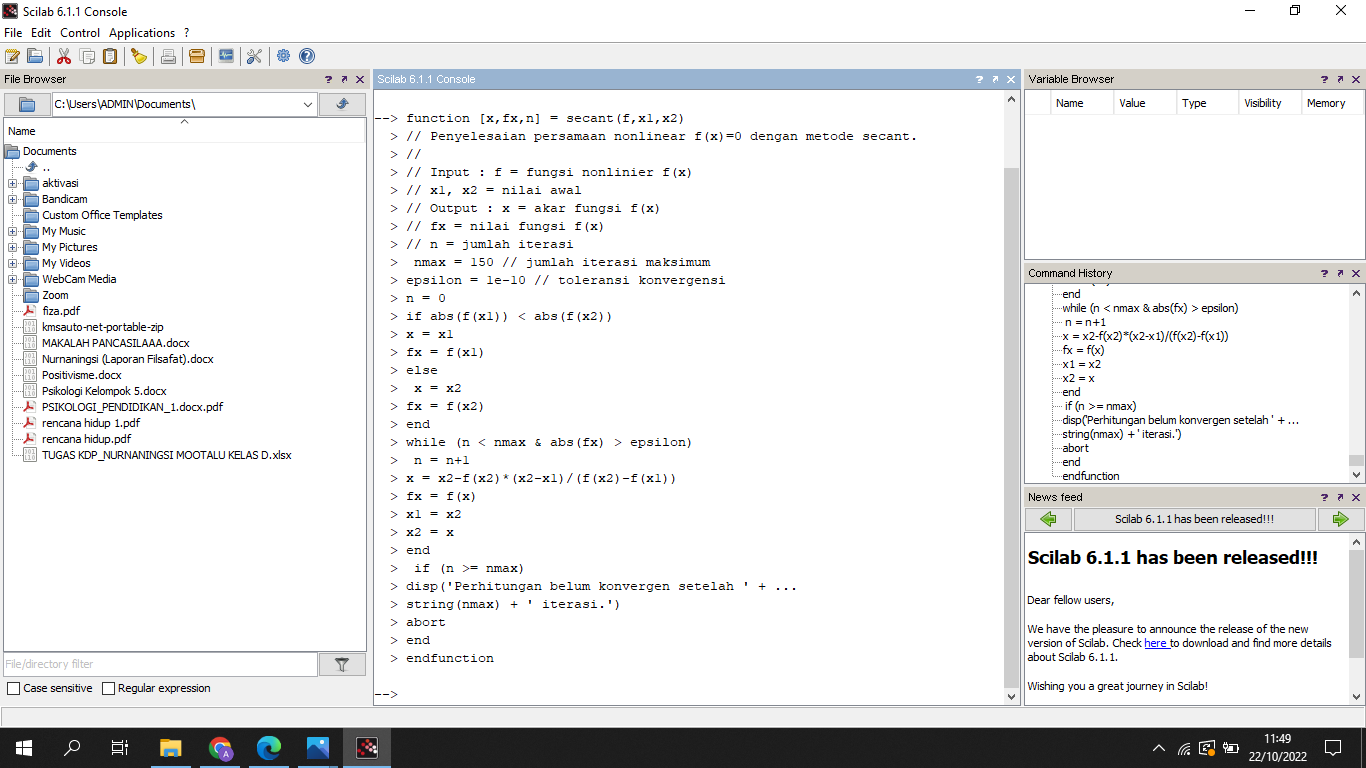Image resolution: width=1366 pixels, height=768 pixels.
Task: Sort Variable Browser by Name column
Action: pos(1082,103)
